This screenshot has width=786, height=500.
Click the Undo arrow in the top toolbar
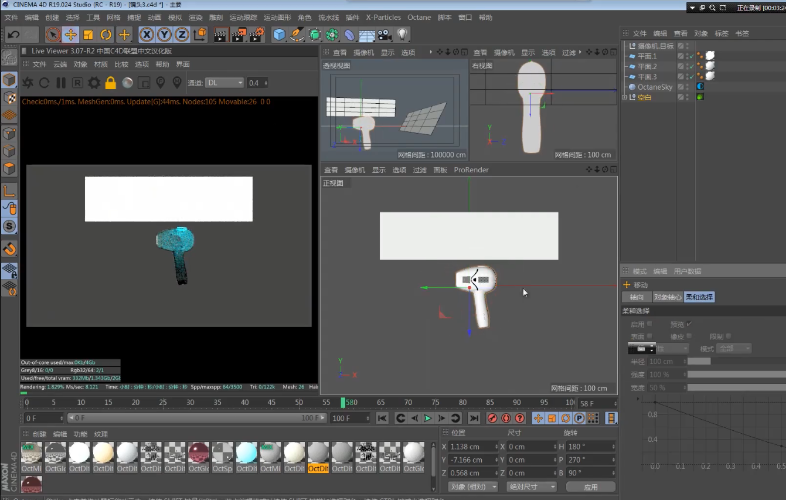click(x=15, y=35)
